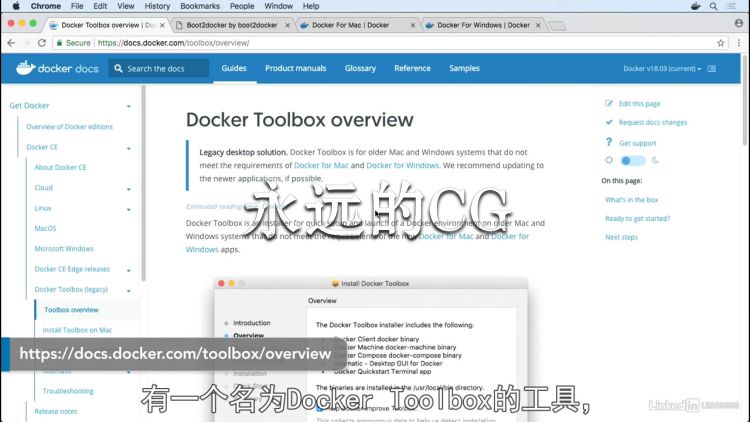Open Troubleshooting sidebar item
Image resolution: width=750 pixels, height=422 pixels.
[68, 391]
